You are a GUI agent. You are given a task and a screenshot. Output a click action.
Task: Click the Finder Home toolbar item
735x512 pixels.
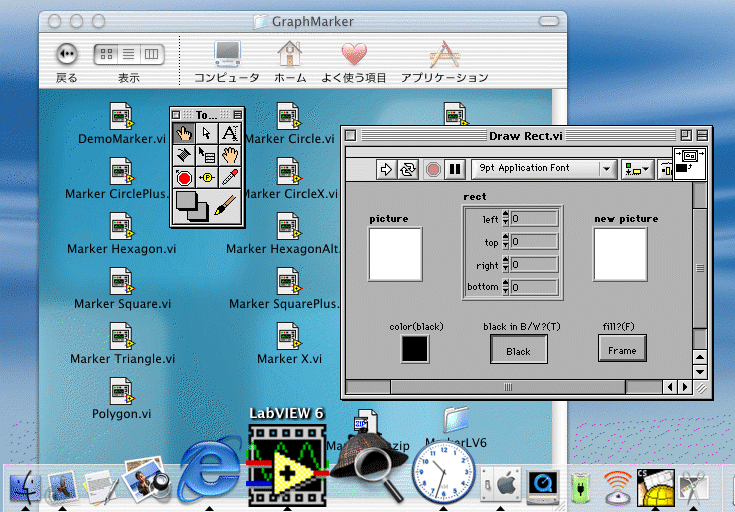coord(290,55)
